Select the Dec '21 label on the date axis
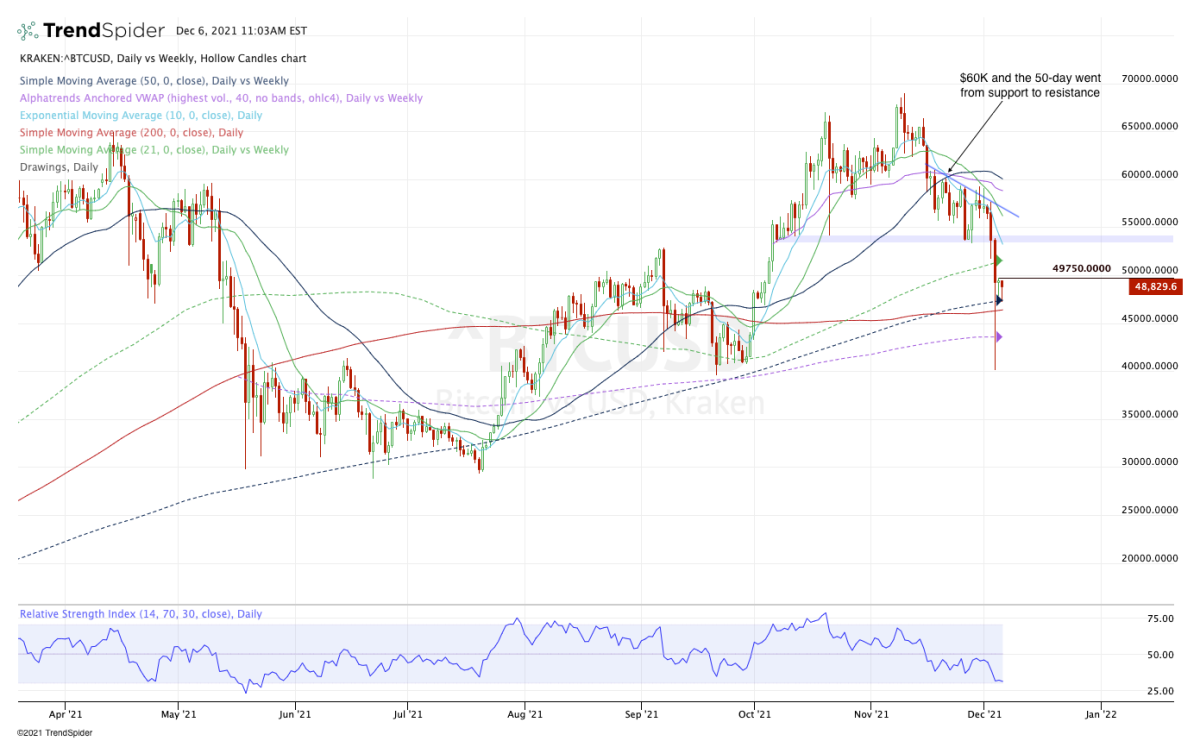 [986, 714]
